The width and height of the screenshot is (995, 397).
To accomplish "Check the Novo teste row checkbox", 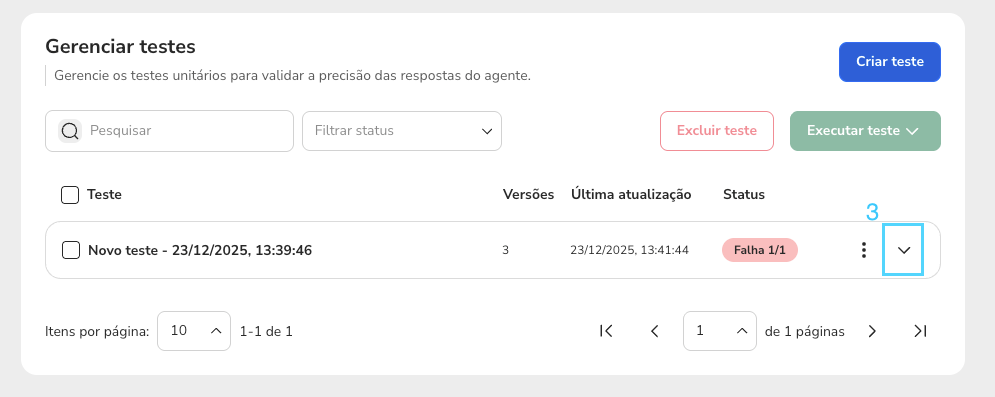I will (x=70, y=250).
